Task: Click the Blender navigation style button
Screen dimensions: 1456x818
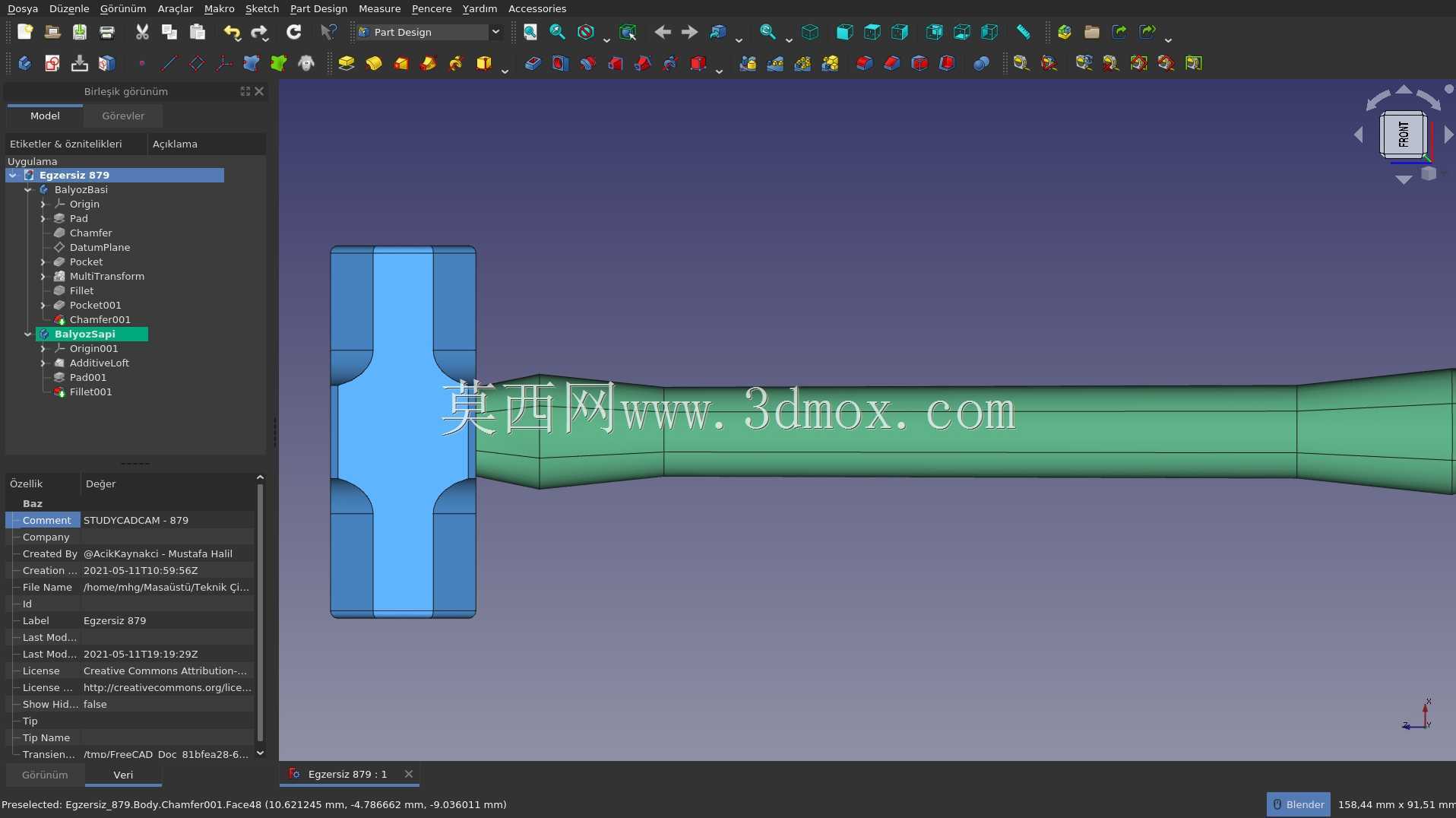Action: point(1298,804)
